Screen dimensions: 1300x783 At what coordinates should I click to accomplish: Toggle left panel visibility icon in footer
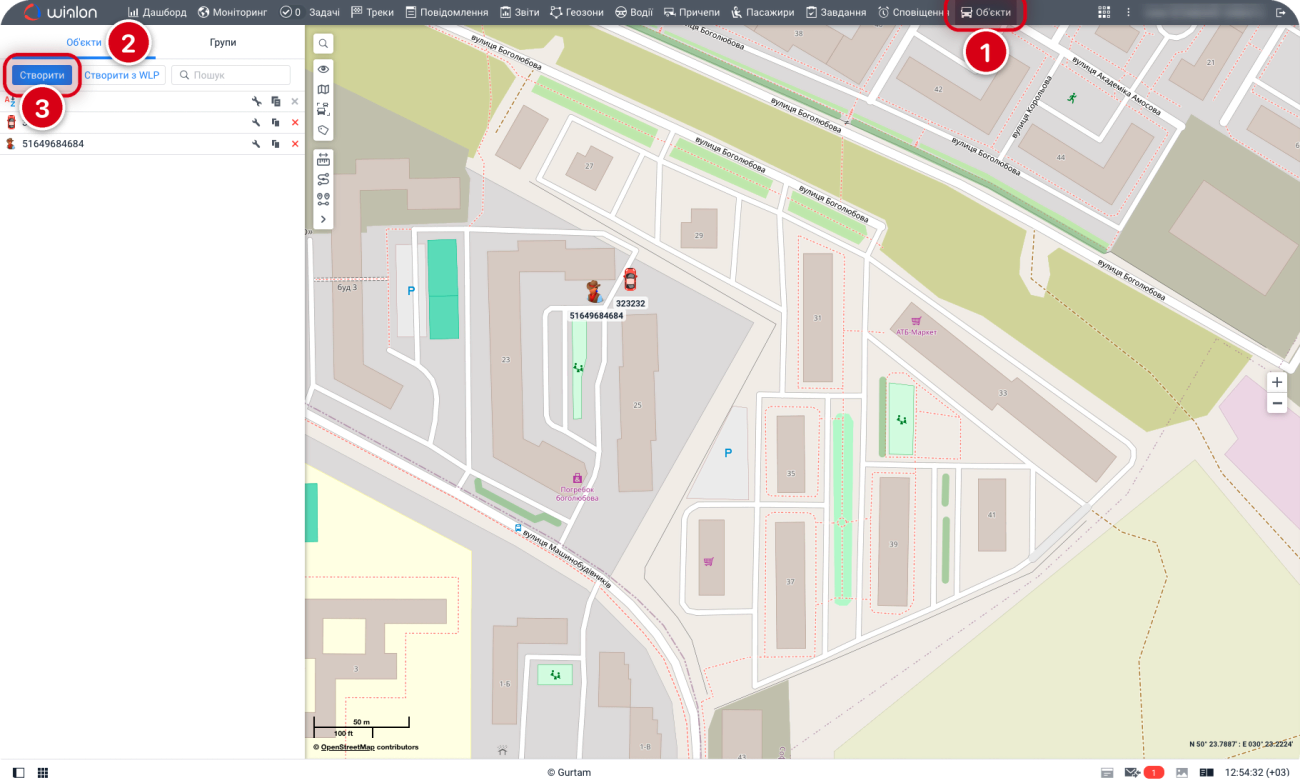tap(18, 773)
